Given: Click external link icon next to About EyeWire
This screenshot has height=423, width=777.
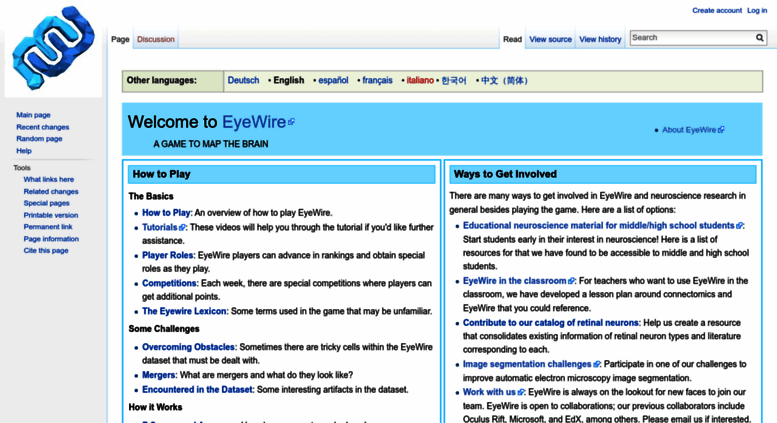Looking at the screenshot, I should [721, 130].
